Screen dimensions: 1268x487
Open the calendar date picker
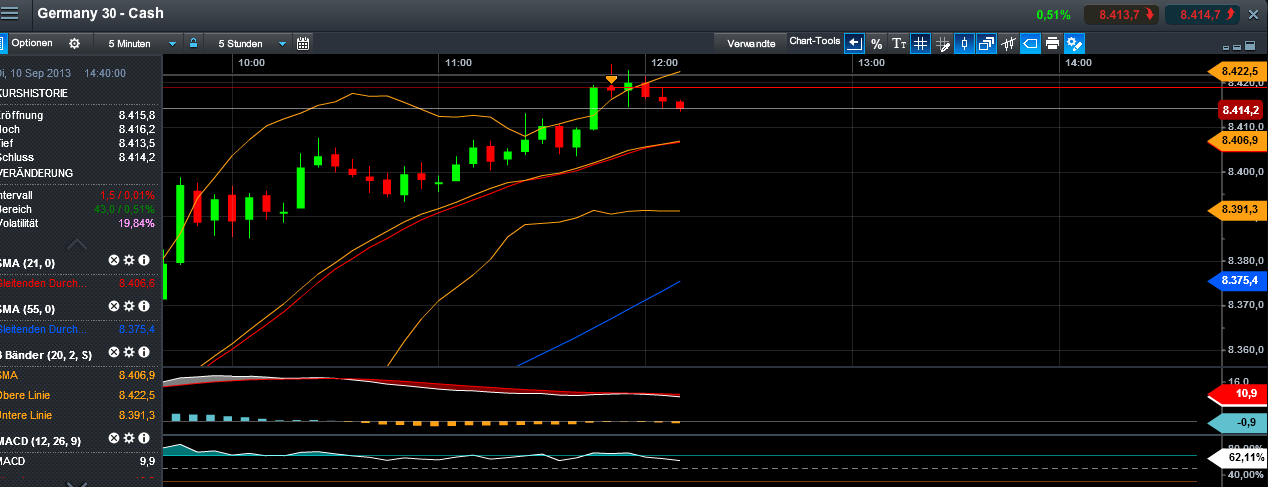point(303,43)
